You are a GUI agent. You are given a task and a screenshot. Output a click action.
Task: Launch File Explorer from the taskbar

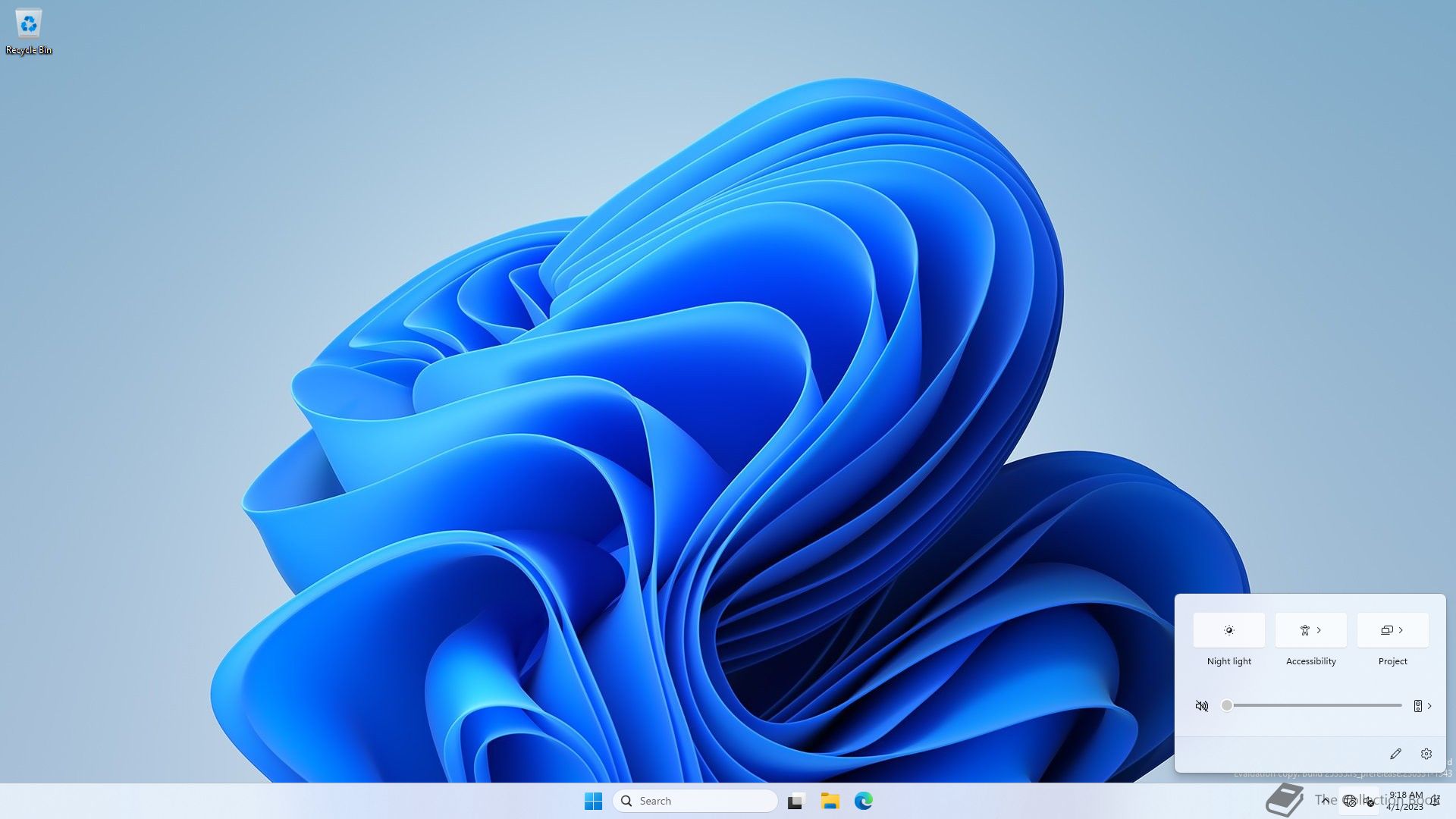[x=830, y=801]
